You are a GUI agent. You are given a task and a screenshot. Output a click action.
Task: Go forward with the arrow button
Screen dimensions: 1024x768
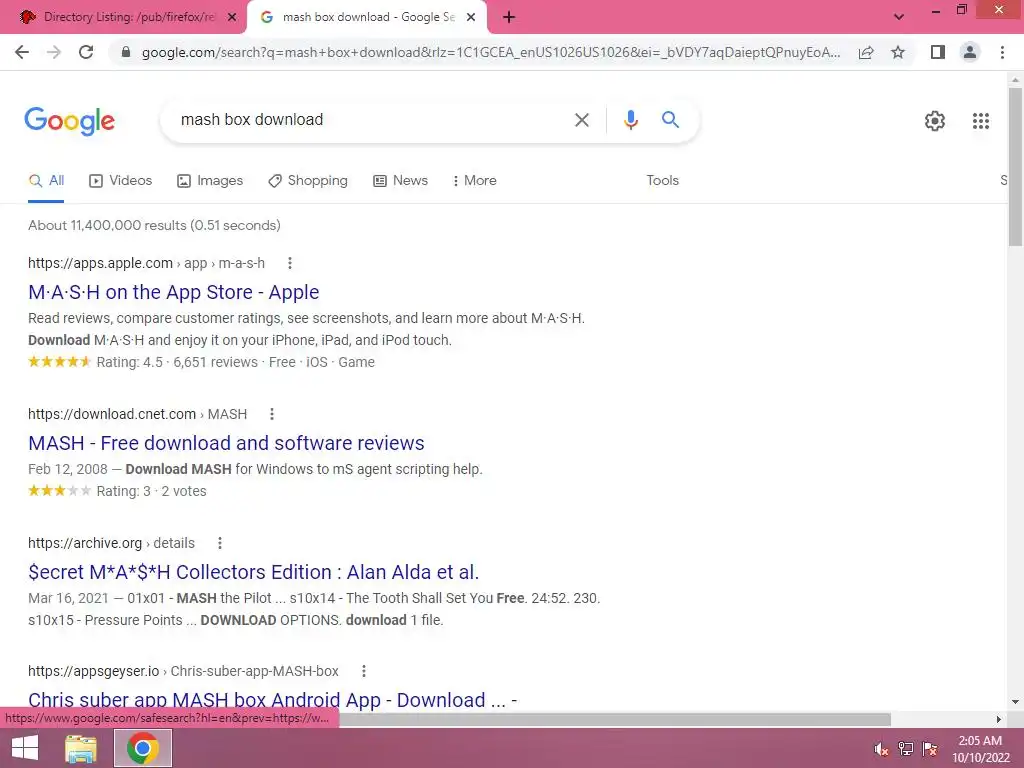(x=54, y=52)
